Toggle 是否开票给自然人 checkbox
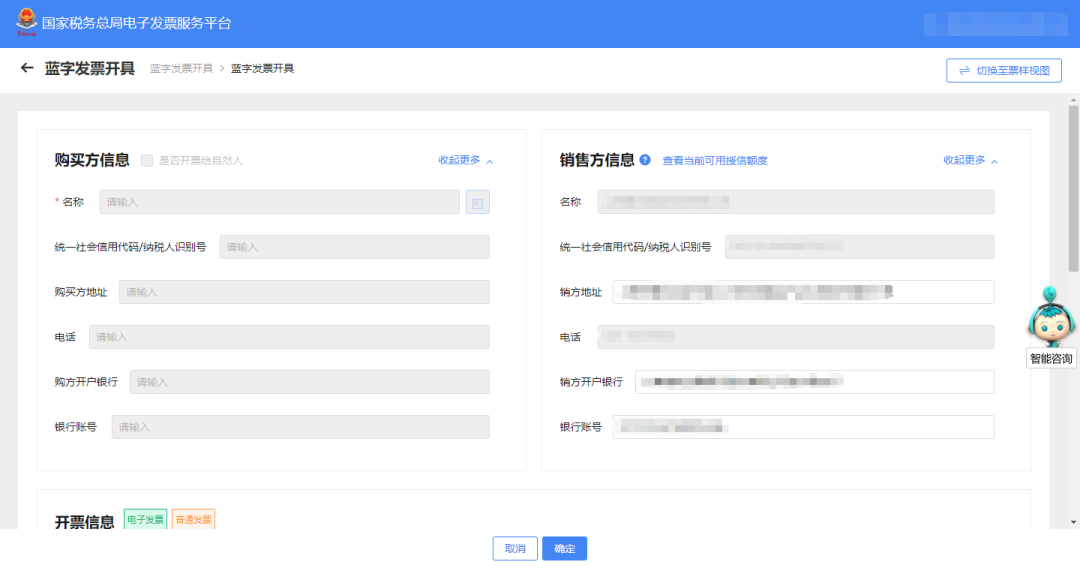 pyautogui.click(x=147, y=160)
